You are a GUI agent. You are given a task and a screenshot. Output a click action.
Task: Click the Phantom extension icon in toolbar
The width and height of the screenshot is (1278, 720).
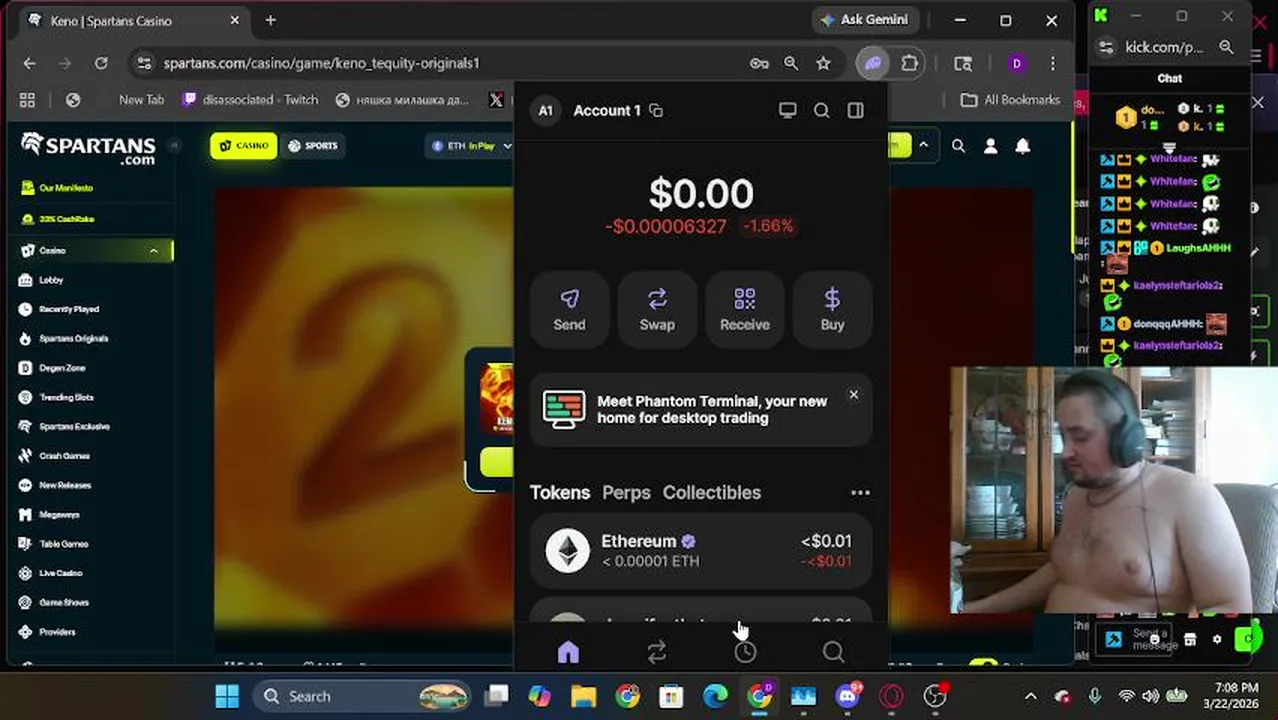click(x=873, y=63)
